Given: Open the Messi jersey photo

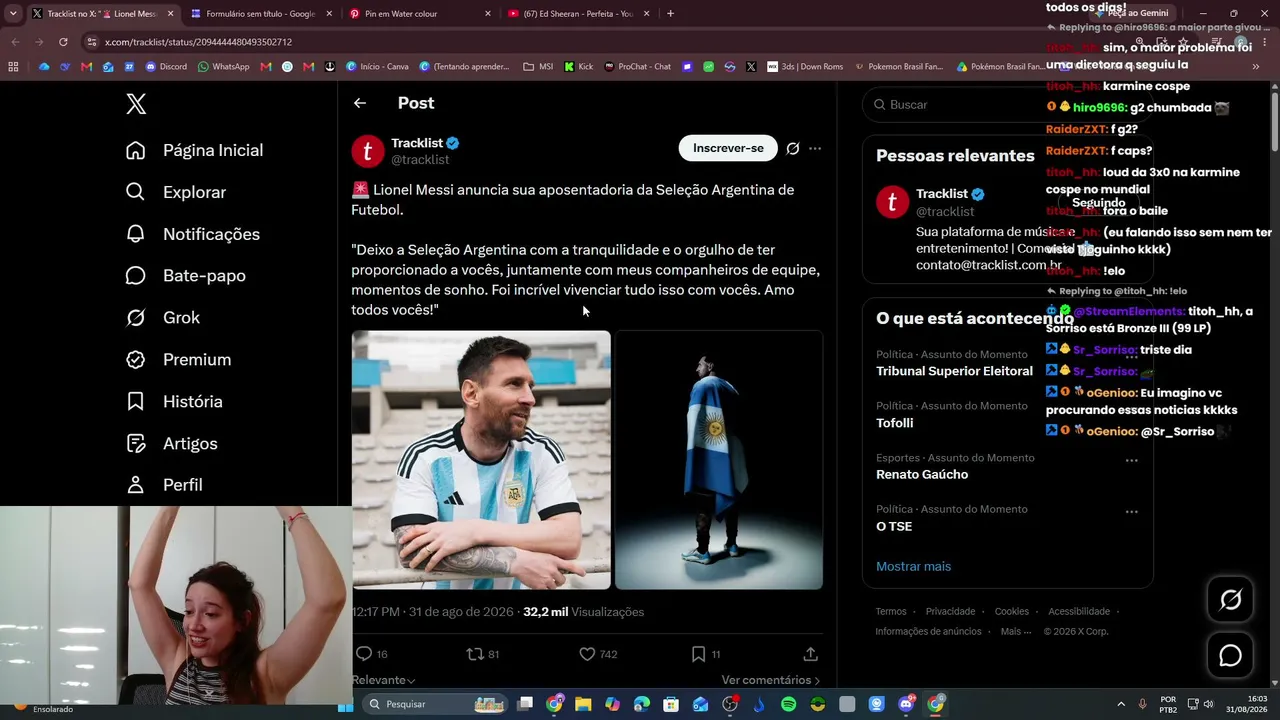Looking at the screenshot, I should (481, 460).
